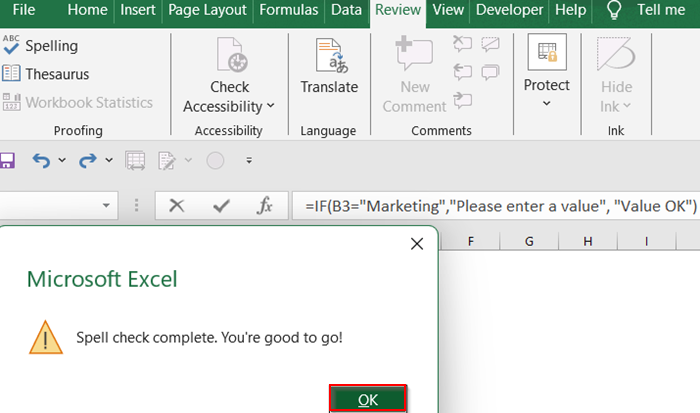Open the Thesaurus
Viewport: 700px width, 413px height.
pos(46,74)
